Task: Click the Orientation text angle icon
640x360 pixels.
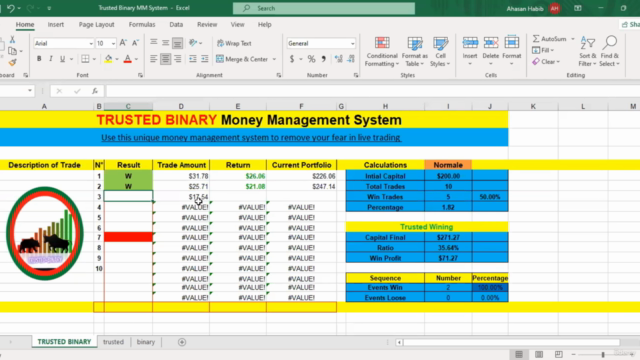Action: [193, 42]
